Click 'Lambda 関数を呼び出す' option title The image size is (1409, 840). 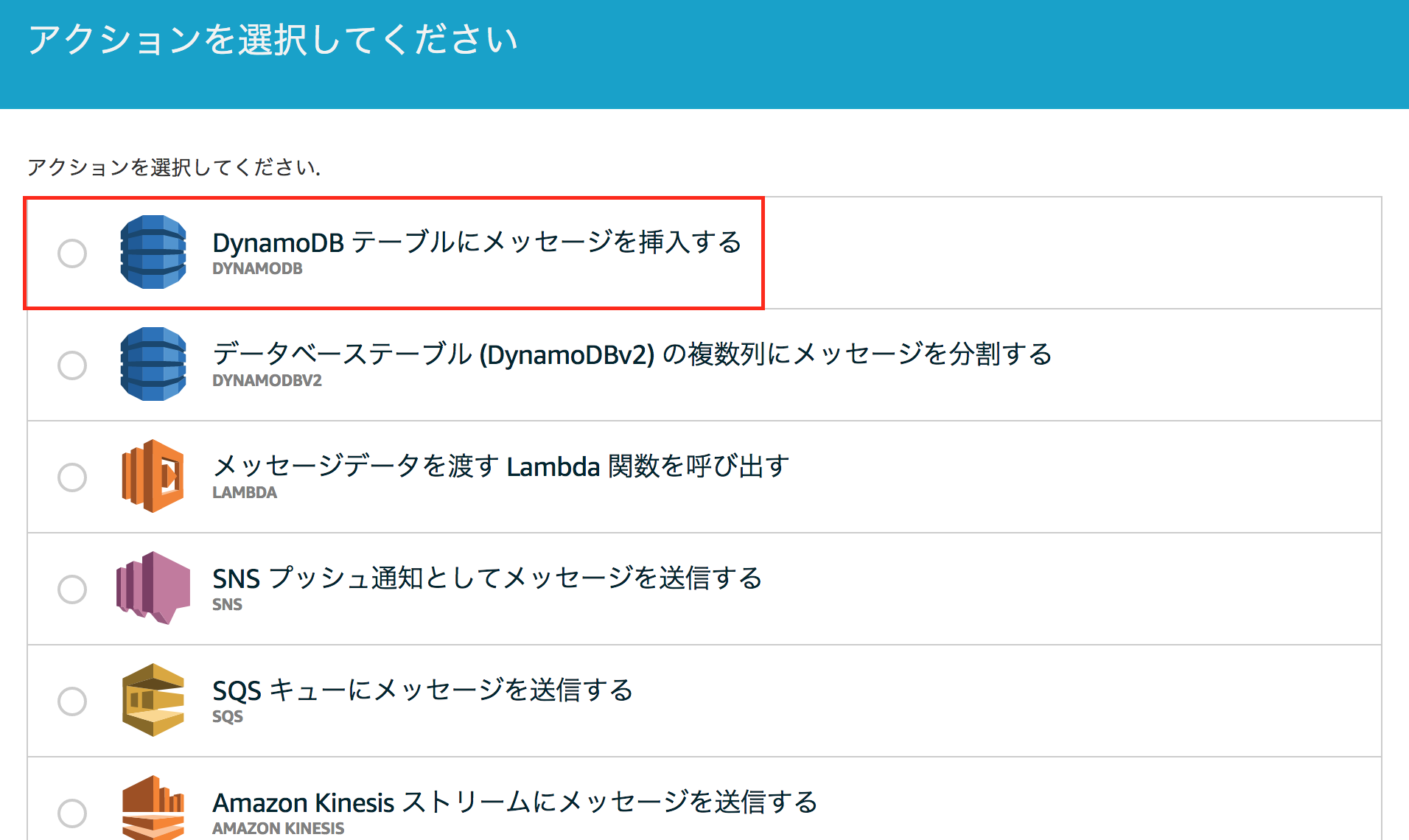pos(501,466)
